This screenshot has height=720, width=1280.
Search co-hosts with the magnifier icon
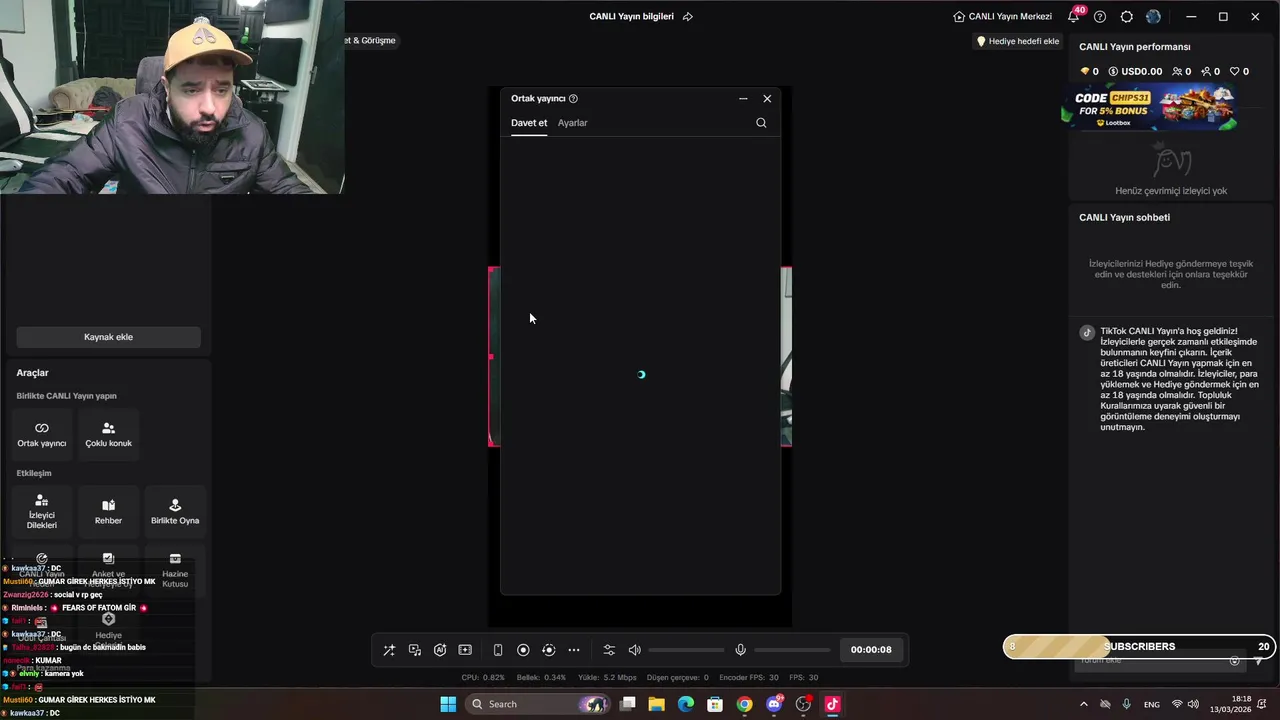click(761, 123)
